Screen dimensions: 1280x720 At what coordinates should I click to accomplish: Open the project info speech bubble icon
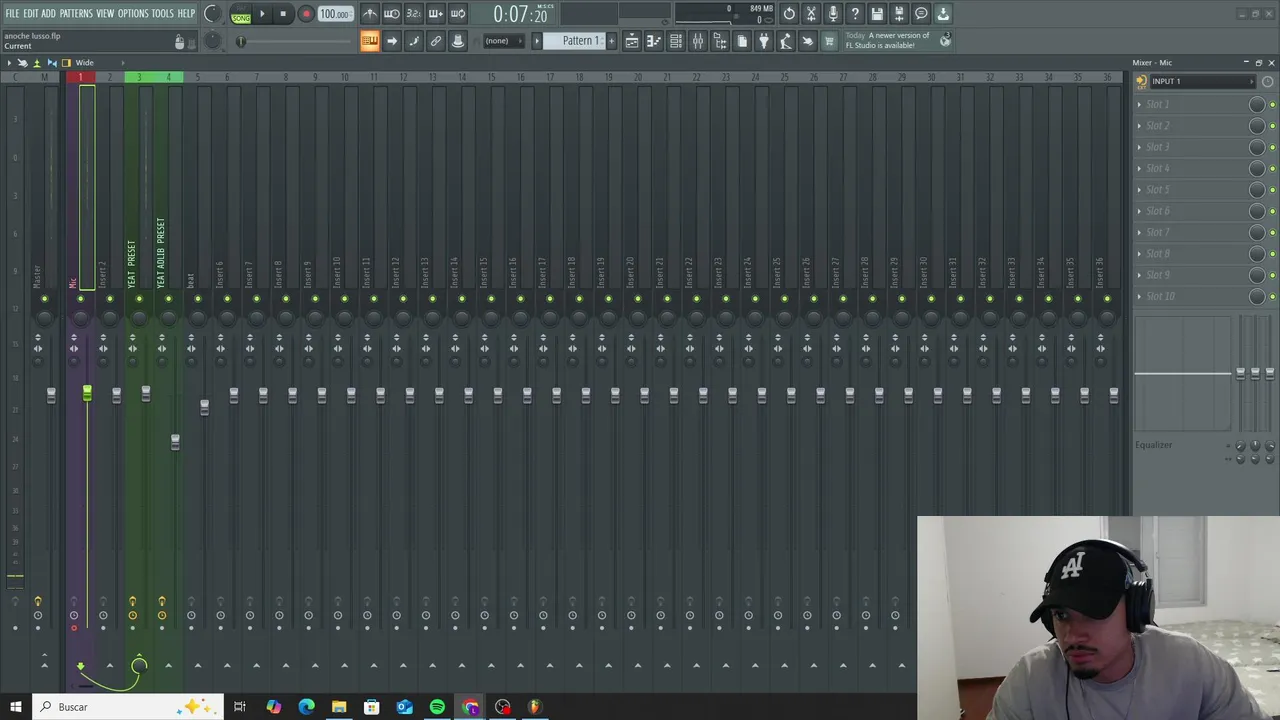click(921, 14)
